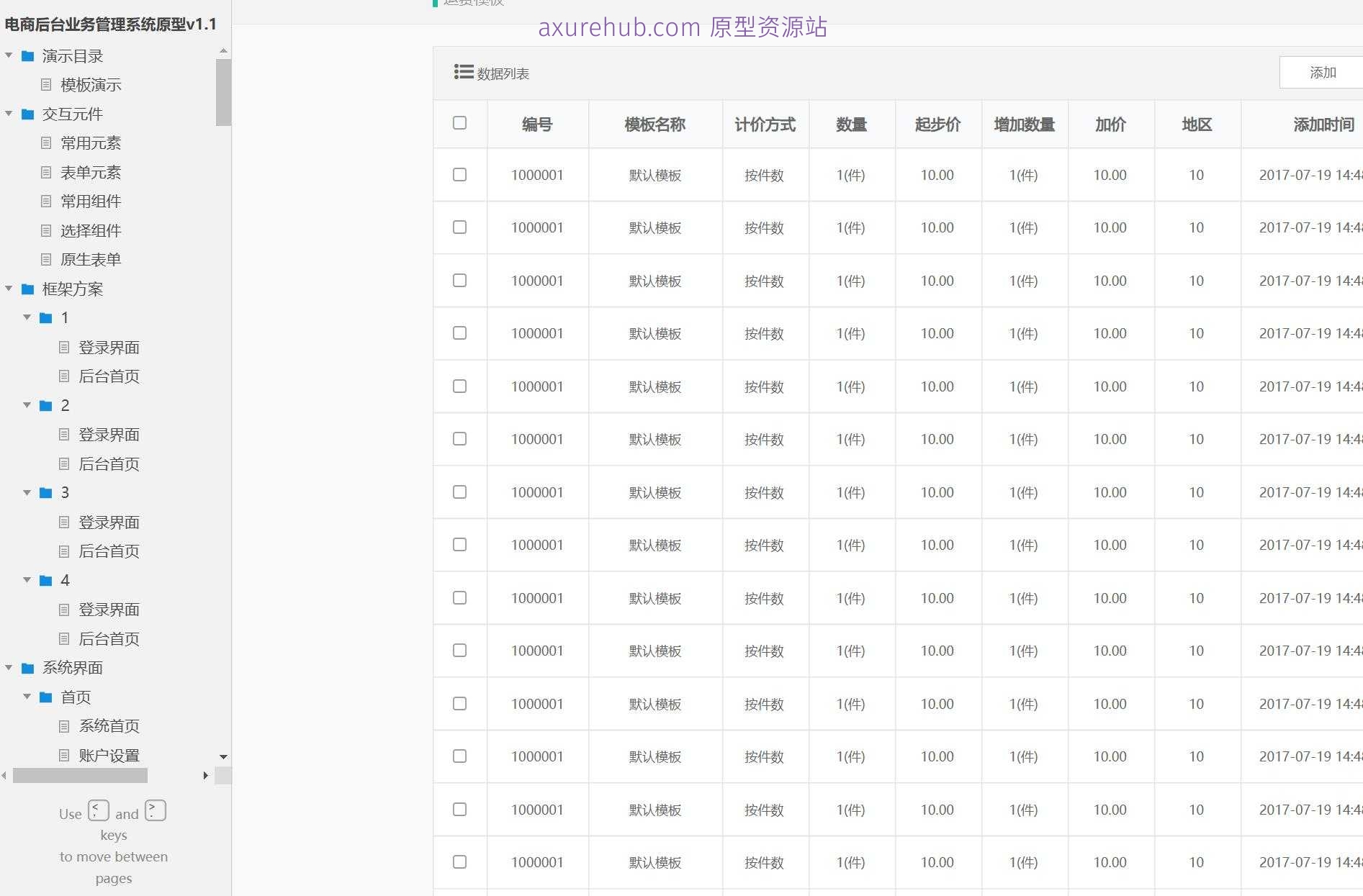Click the folder icon for 首页 under 系统界面
This screenshot has width=1363, height=896.
click(45, 697)
